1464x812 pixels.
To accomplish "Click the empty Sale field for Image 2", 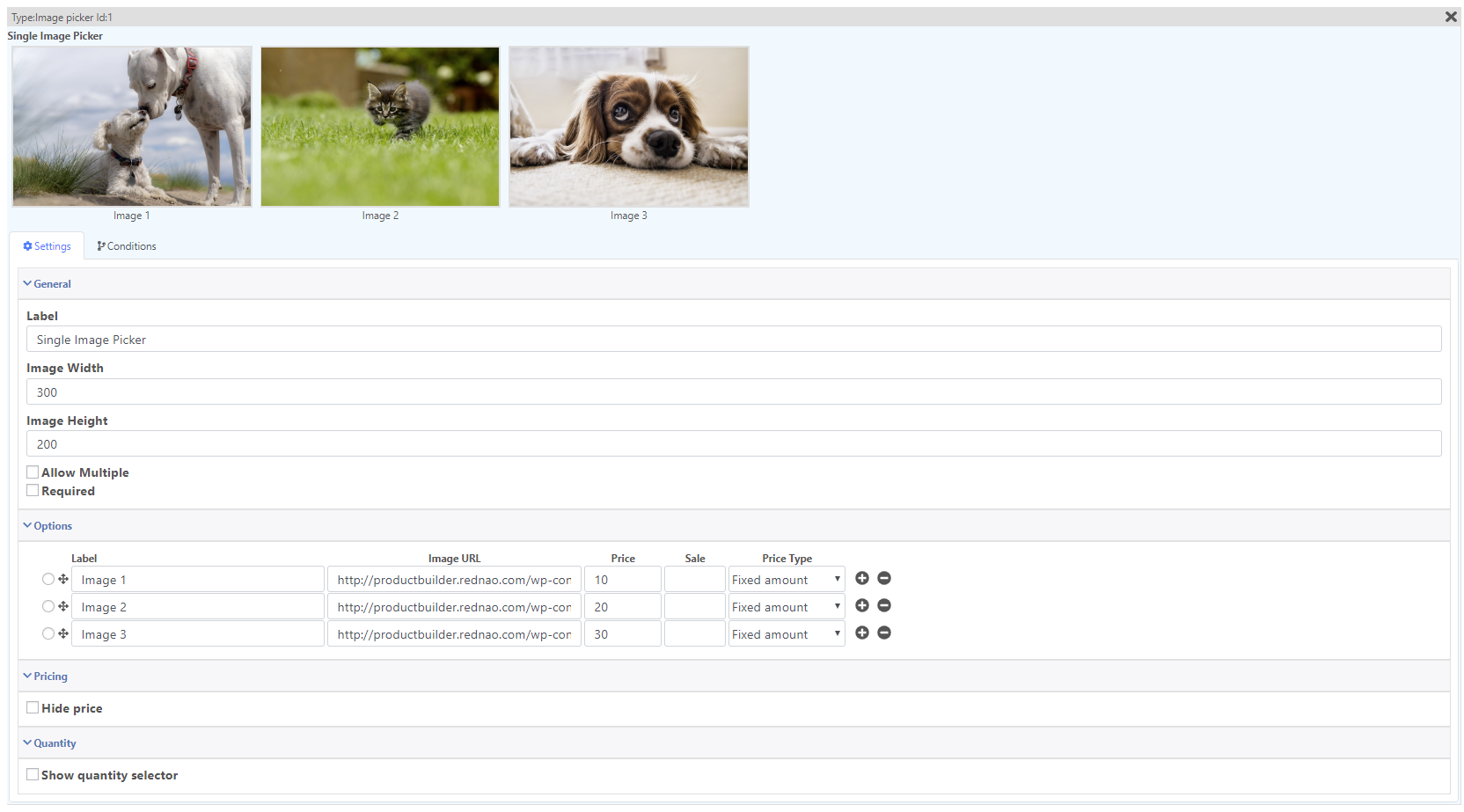I will click(695, 607).
